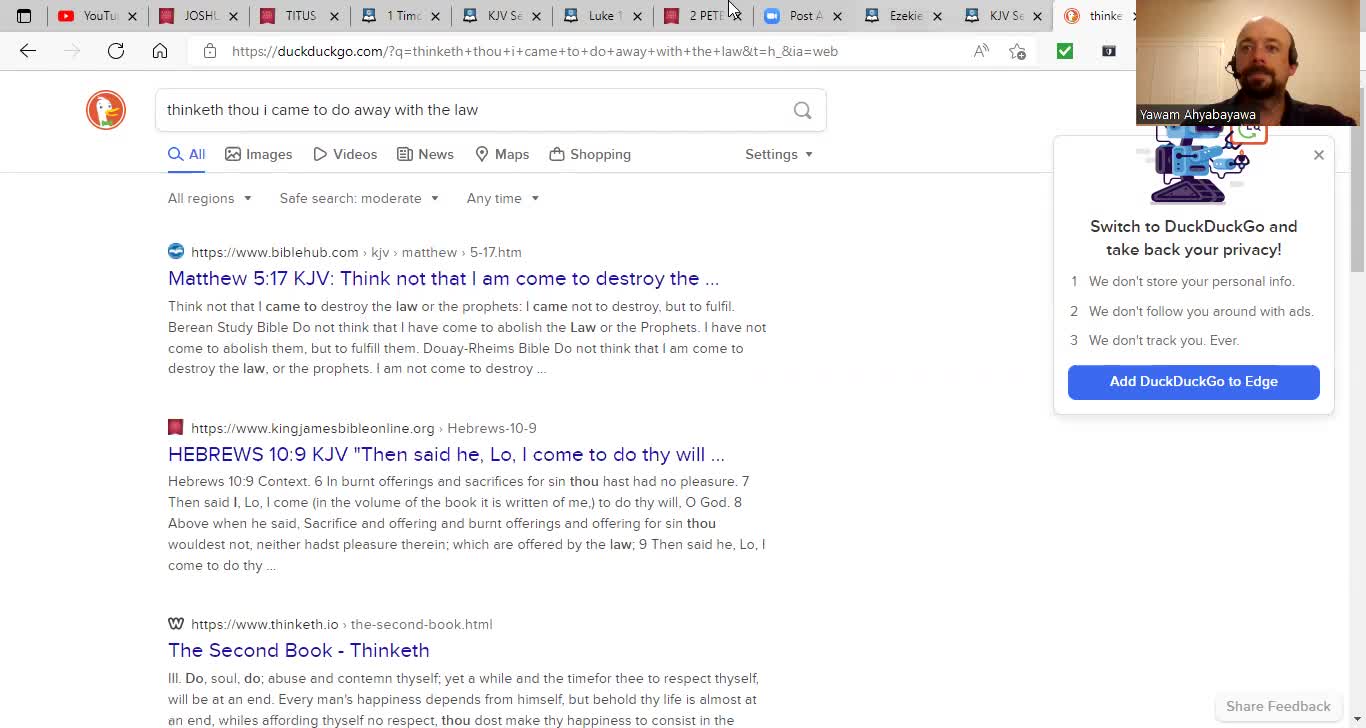Close the YouTube tab
Viewport: 1366px width, 728px height.
131,16
